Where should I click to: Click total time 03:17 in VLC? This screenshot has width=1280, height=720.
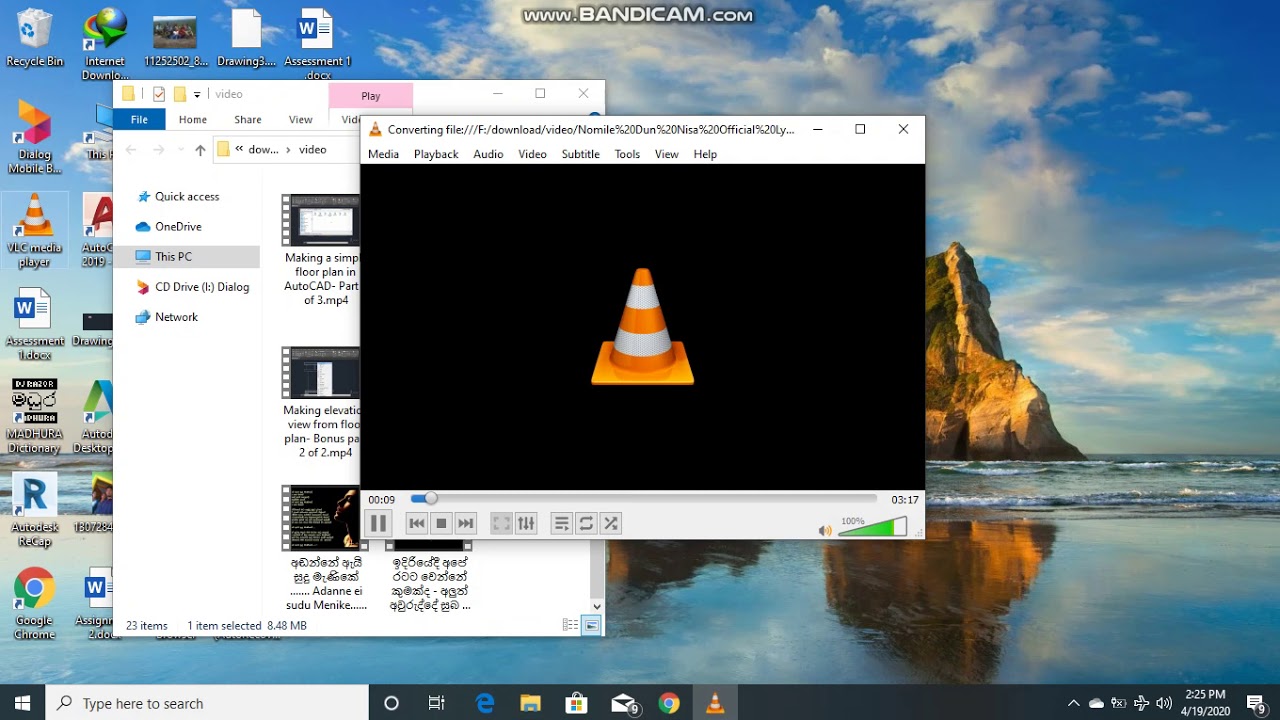click(905, 499)
